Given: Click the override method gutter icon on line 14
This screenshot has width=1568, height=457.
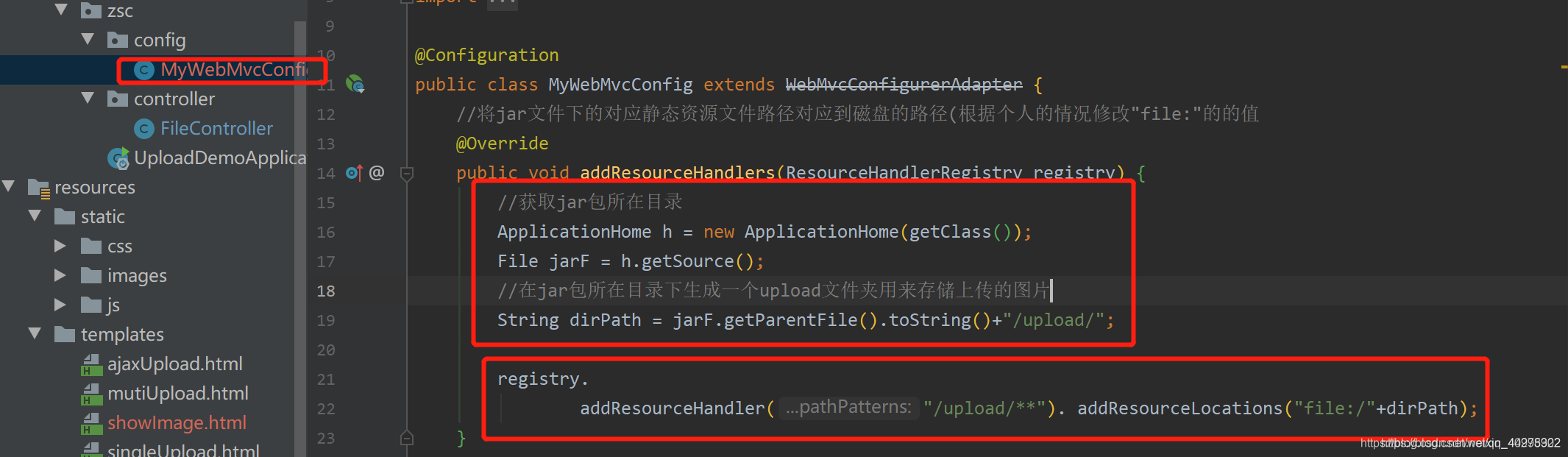Looking at the screenshot, I should coord(354,173).
